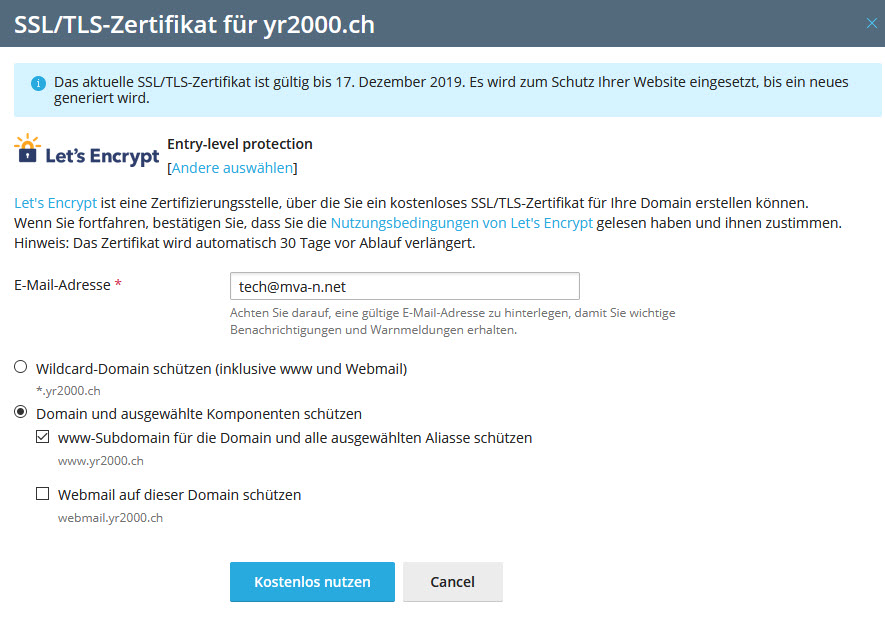Select 'Wildcard-Domain schützen' radio button

pos(21,367)
